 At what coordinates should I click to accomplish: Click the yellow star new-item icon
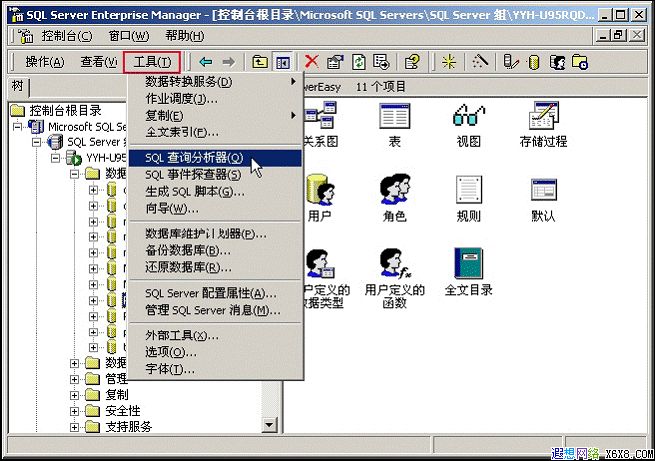449,62
